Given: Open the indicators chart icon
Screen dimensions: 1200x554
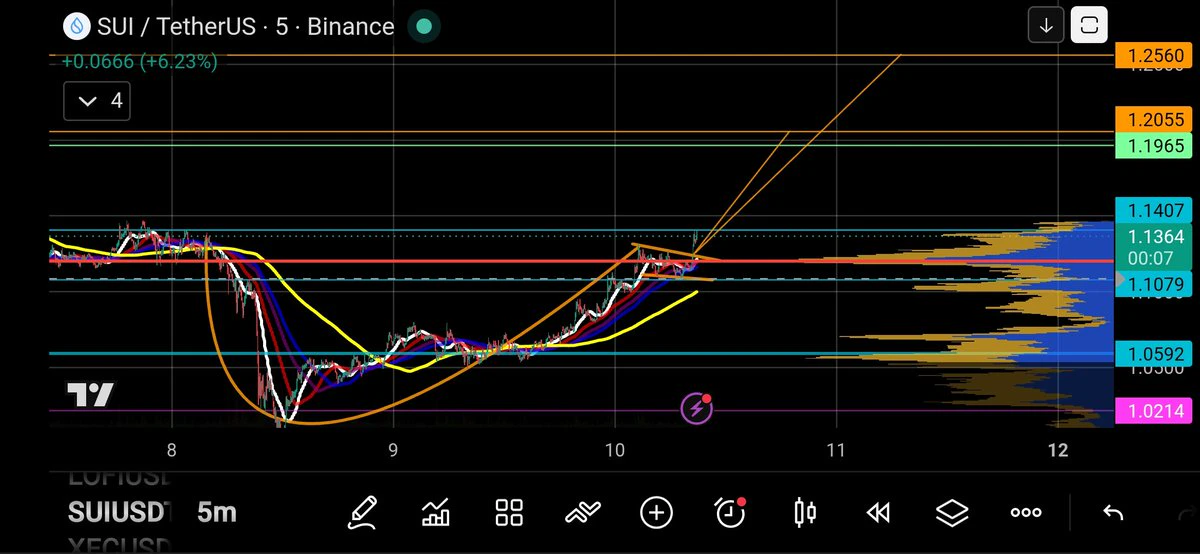Looking at the screenshot, I should coord(436,513).
